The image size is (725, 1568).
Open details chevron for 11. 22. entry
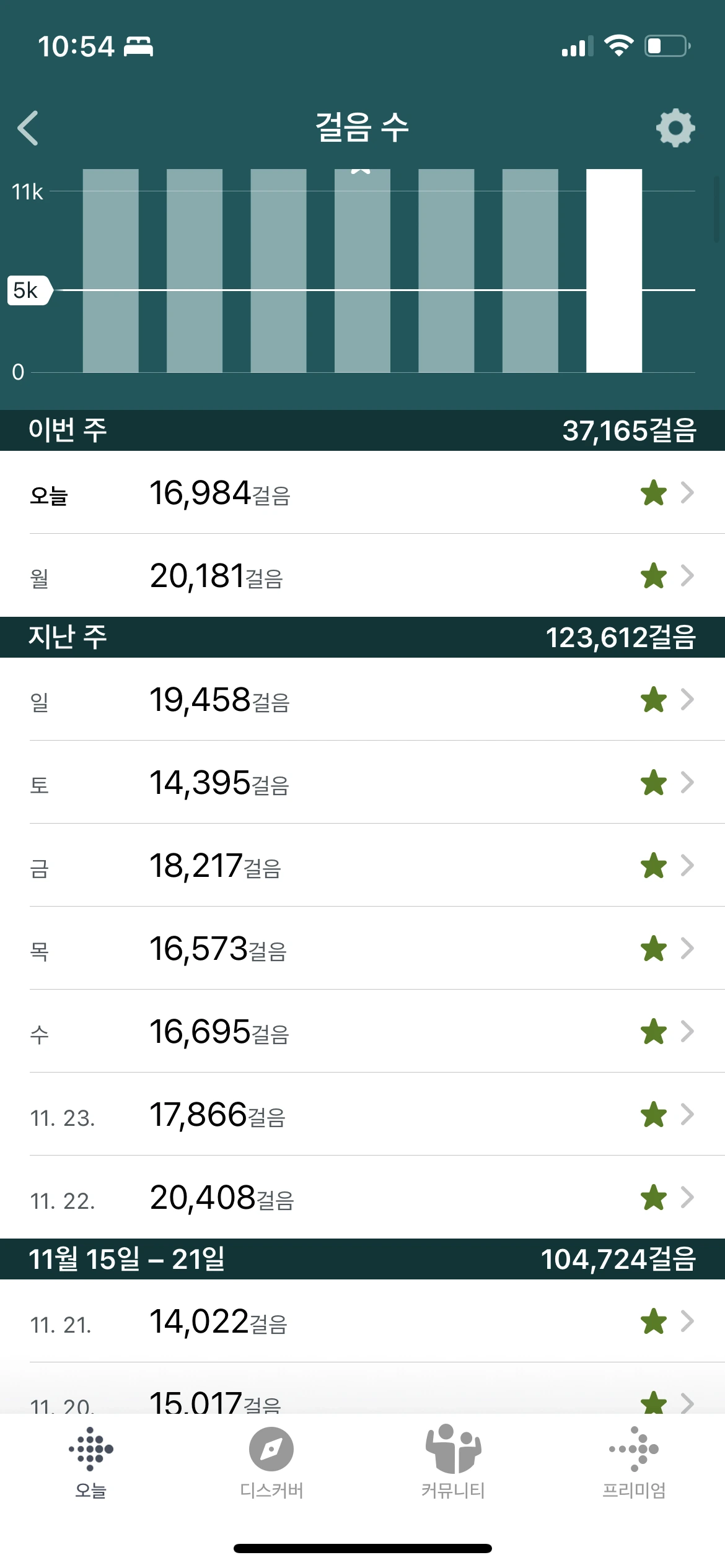(687, 1197)
